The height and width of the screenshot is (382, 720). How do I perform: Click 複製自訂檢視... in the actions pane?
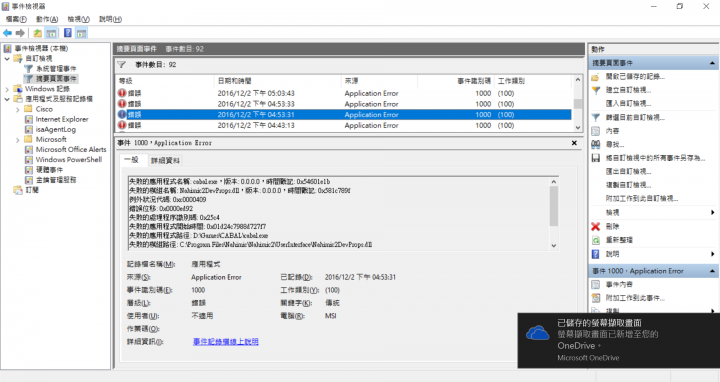628,185
